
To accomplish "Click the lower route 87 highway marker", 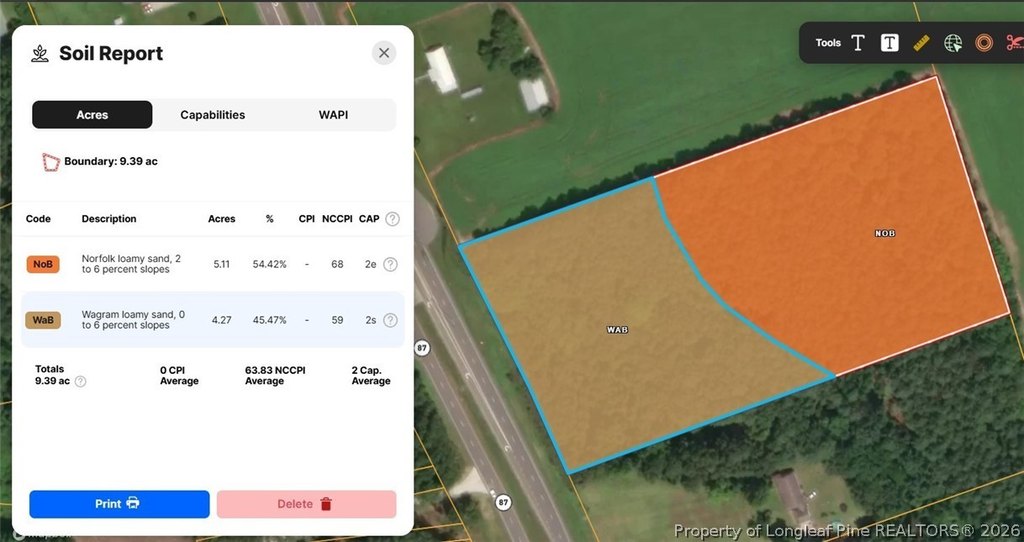I will point(503,502).
